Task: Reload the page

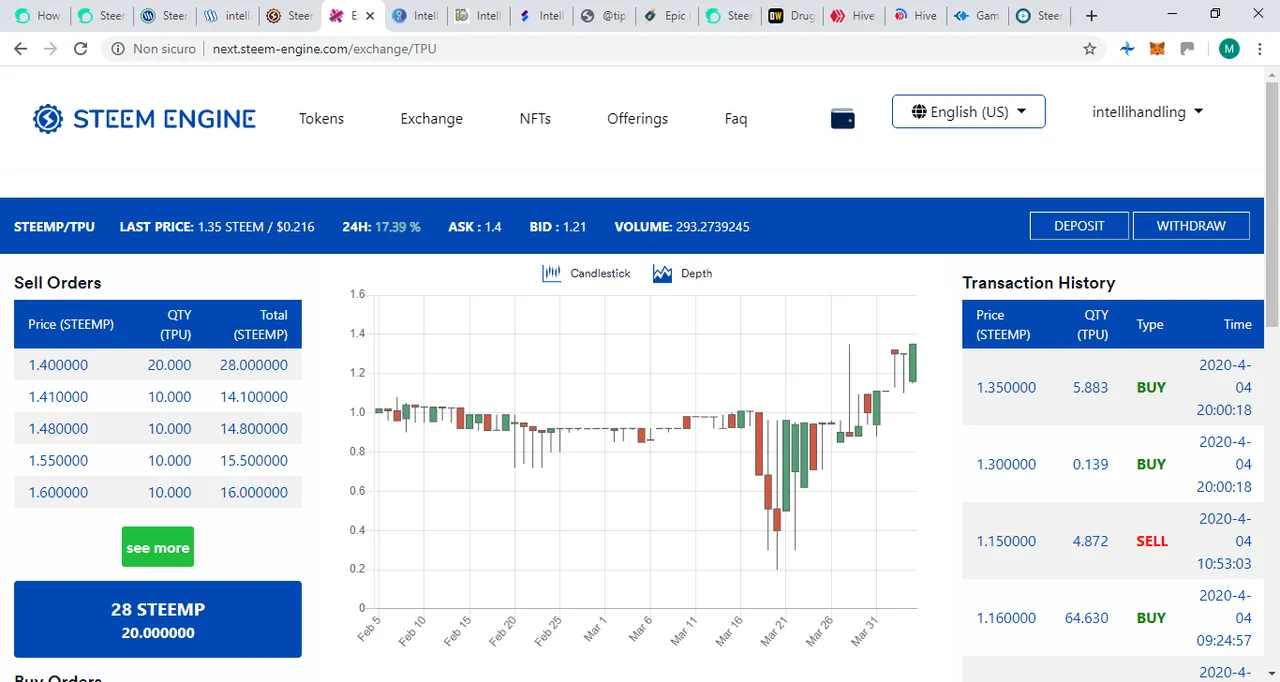Action: pos(81,48)
